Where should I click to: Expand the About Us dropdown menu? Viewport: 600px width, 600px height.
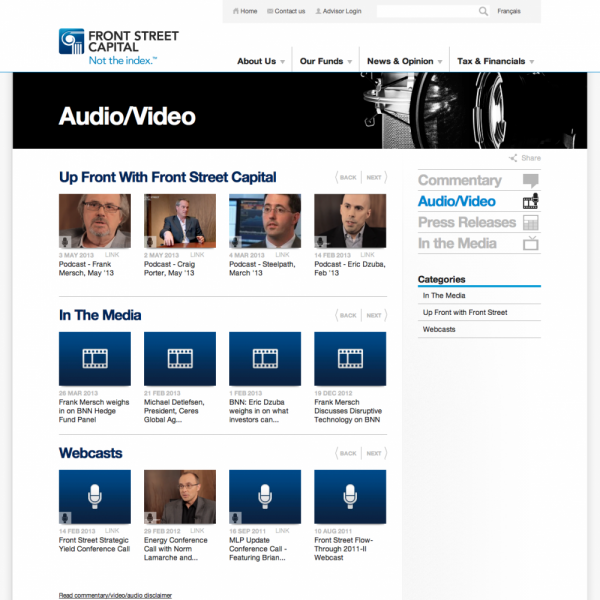coord(261,62)
